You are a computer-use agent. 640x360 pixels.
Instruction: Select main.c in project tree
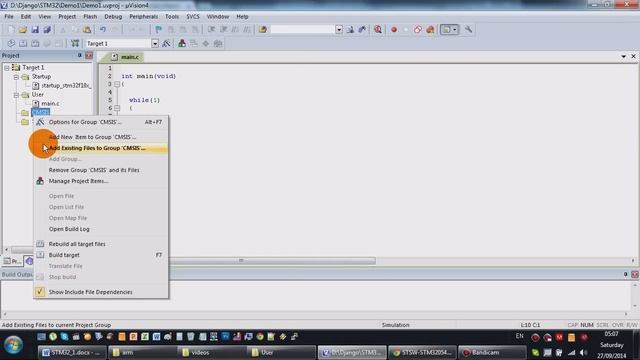pyautogui.click(x=50, y=104)
